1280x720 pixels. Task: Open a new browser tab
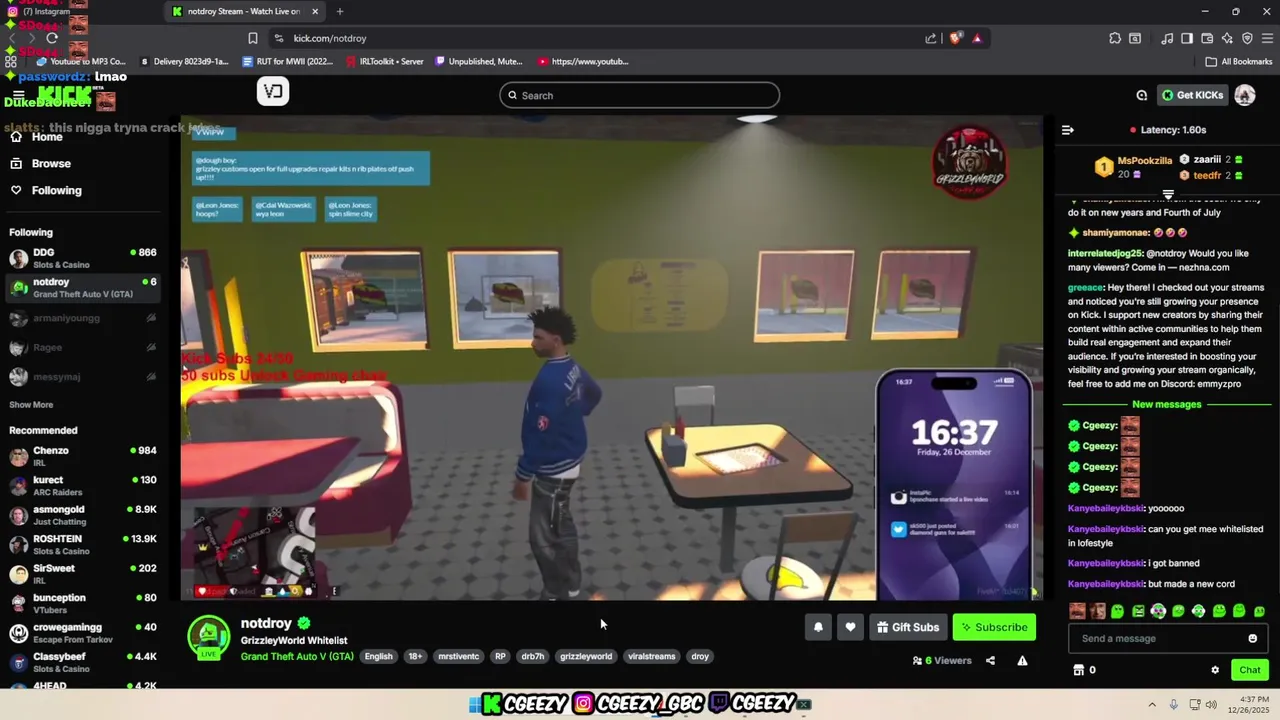tap(340, 11)
